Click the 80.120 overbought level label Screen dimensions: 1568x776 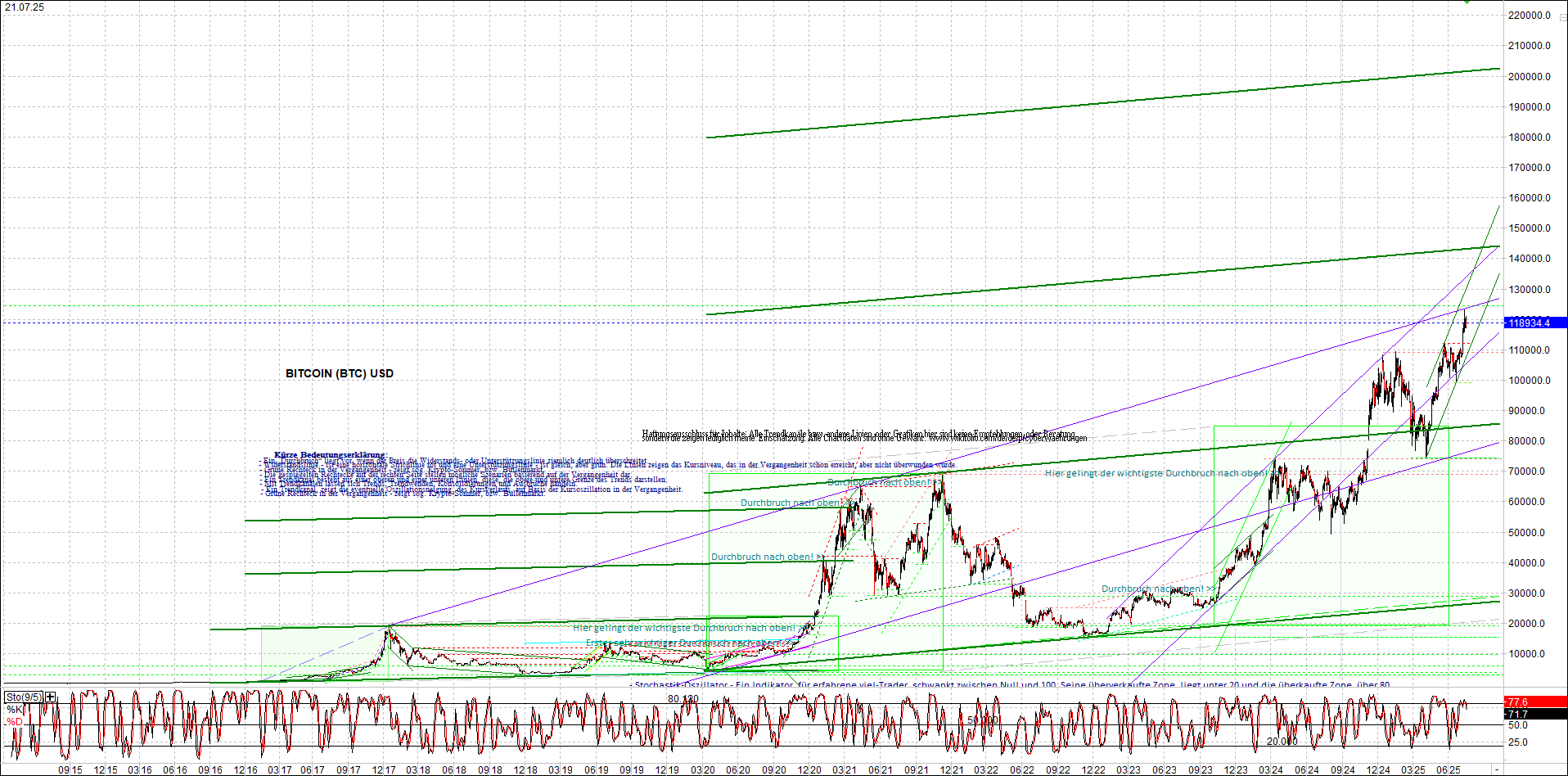click(x=683, y=699)
